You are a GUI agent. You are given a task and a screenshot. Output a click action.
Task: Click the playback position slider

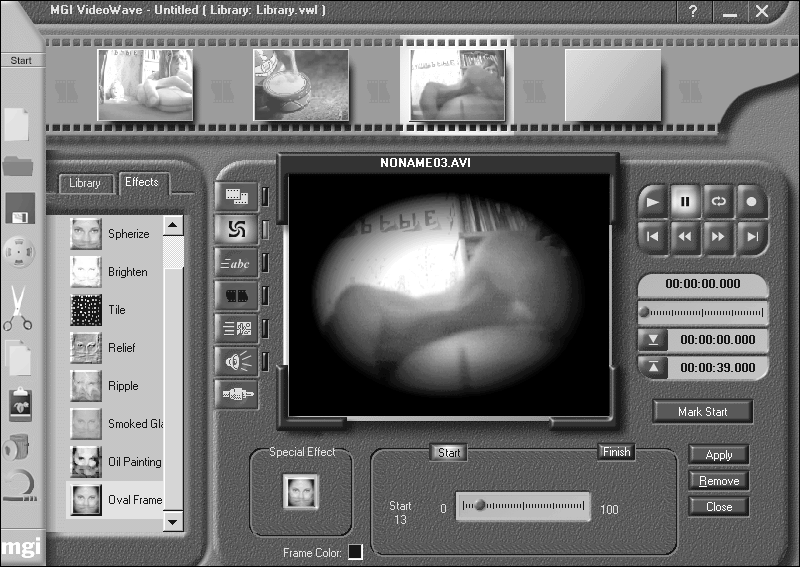pos(703,312)
